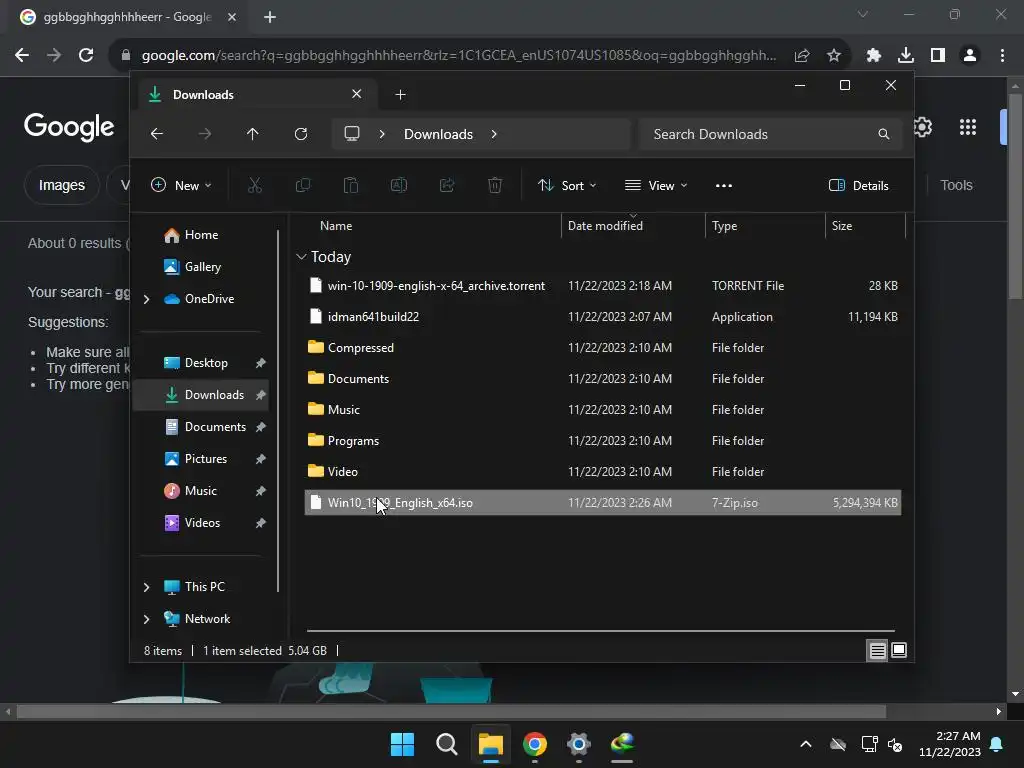Open a new Chrome tab
Image resolution: width=1024 pixels, height=768 pixels.
point(270,17)
